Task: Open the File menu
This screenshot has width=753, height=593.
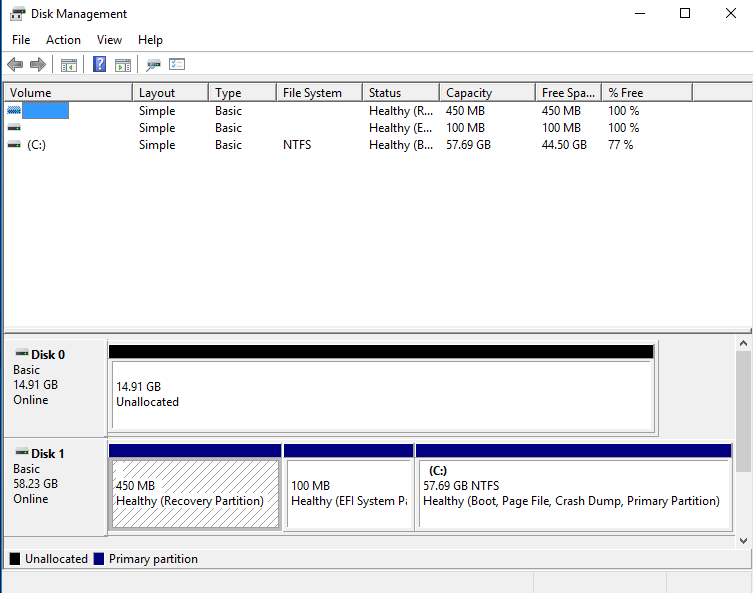Action: tap(21, 40)
